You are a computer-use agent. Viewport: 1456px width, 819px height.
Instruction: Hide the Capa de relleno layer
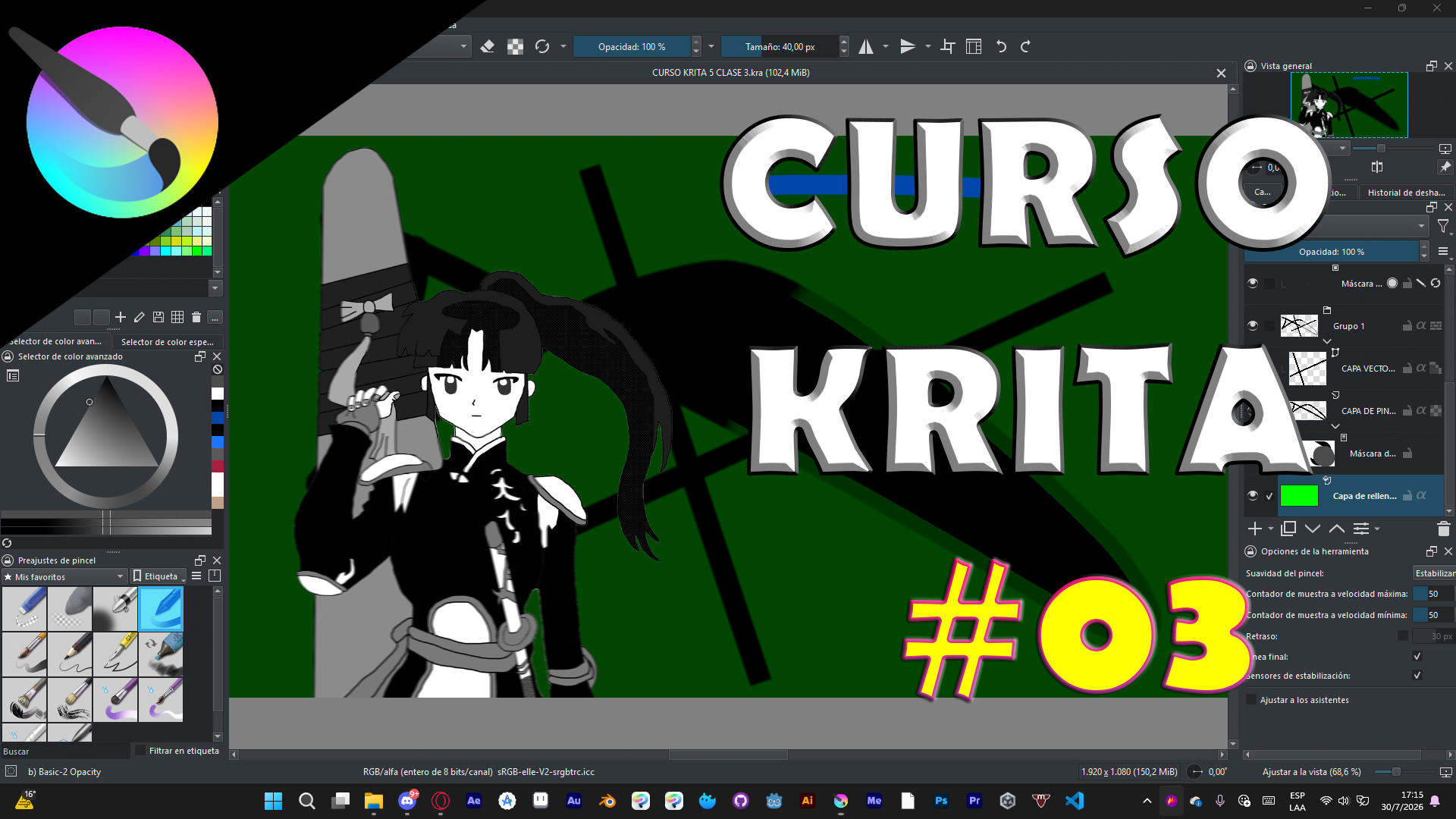tap(1253, 496)
